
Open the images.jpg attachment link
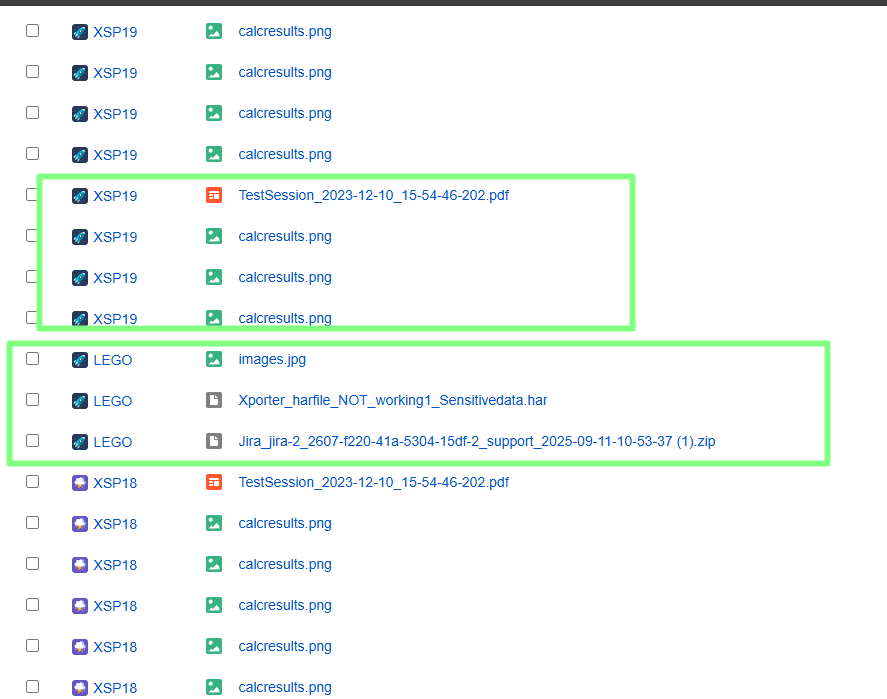pos(272,359)
